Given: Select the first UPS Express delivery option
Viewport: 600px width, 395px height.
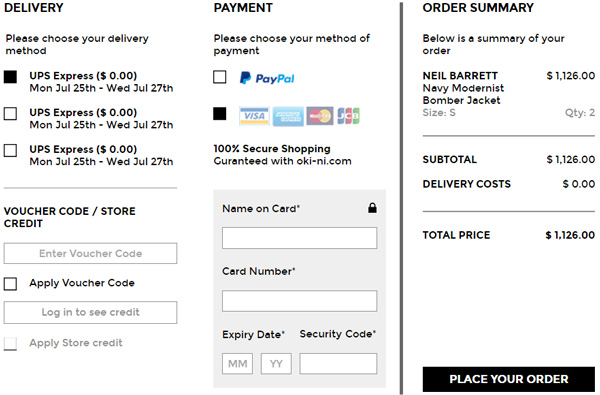Looking at the screenshot, I should [10, 77].
